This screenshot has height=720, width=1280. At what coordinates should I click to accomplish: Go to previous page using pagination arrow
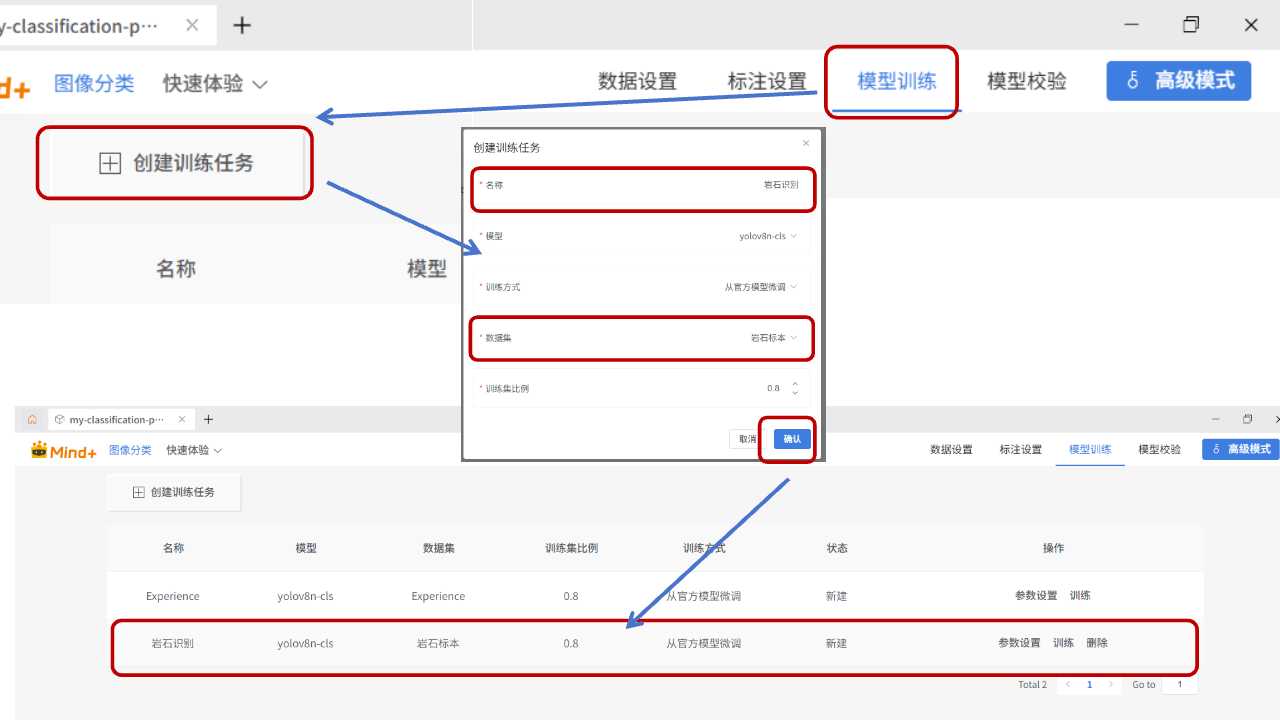pyautogui.click(x=1068, y=685)
